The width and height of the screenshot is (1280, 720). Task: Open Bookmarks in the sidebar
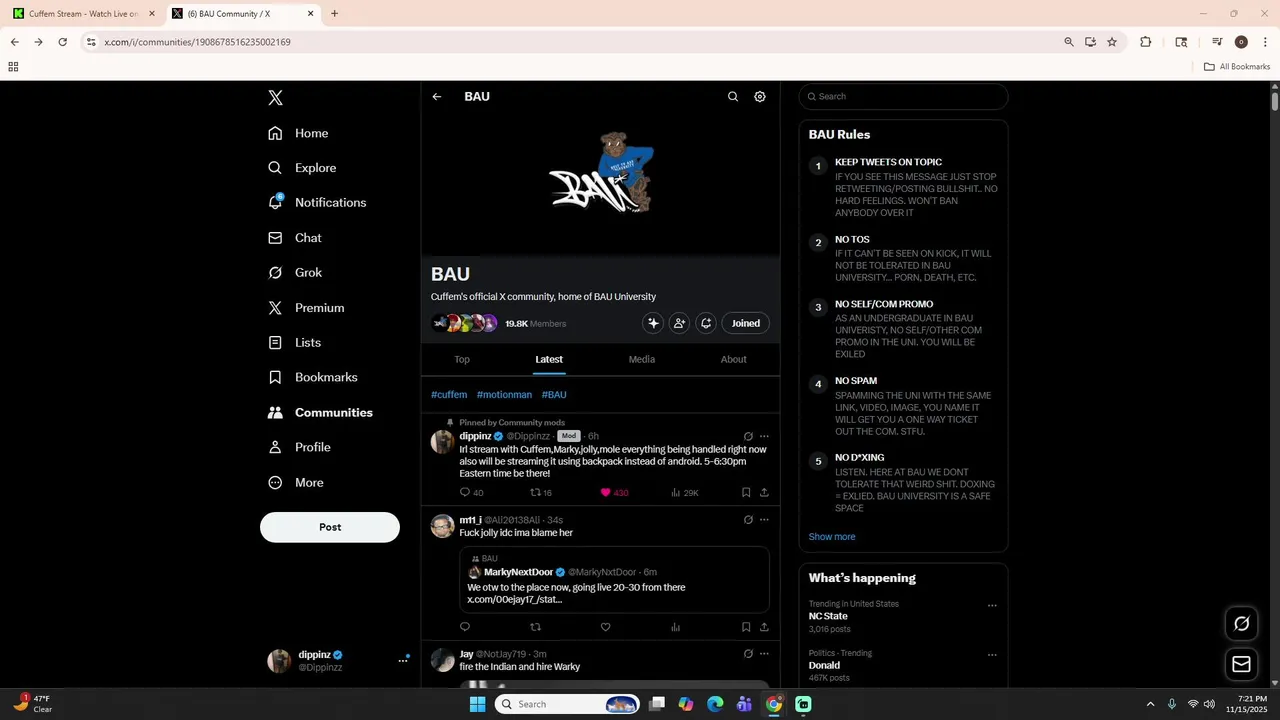click(x=312, y=377)
